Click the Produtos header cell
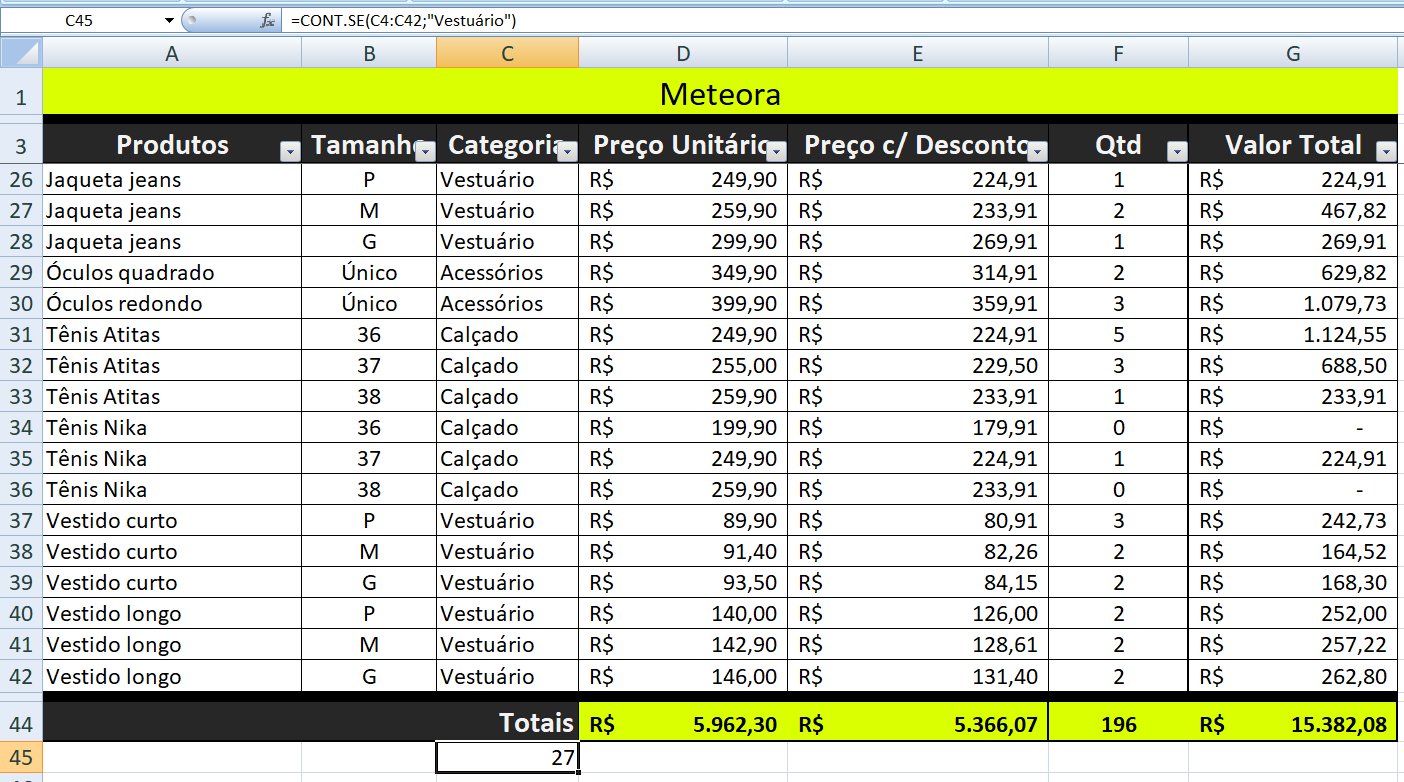Viewport: 1404px width, 782px height. [172, 145]
